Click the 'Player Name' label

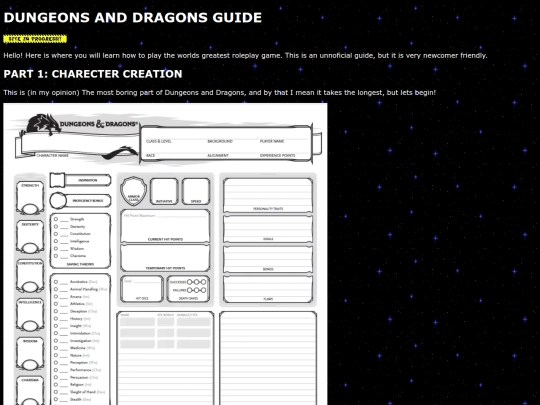[x=272, y=141]
